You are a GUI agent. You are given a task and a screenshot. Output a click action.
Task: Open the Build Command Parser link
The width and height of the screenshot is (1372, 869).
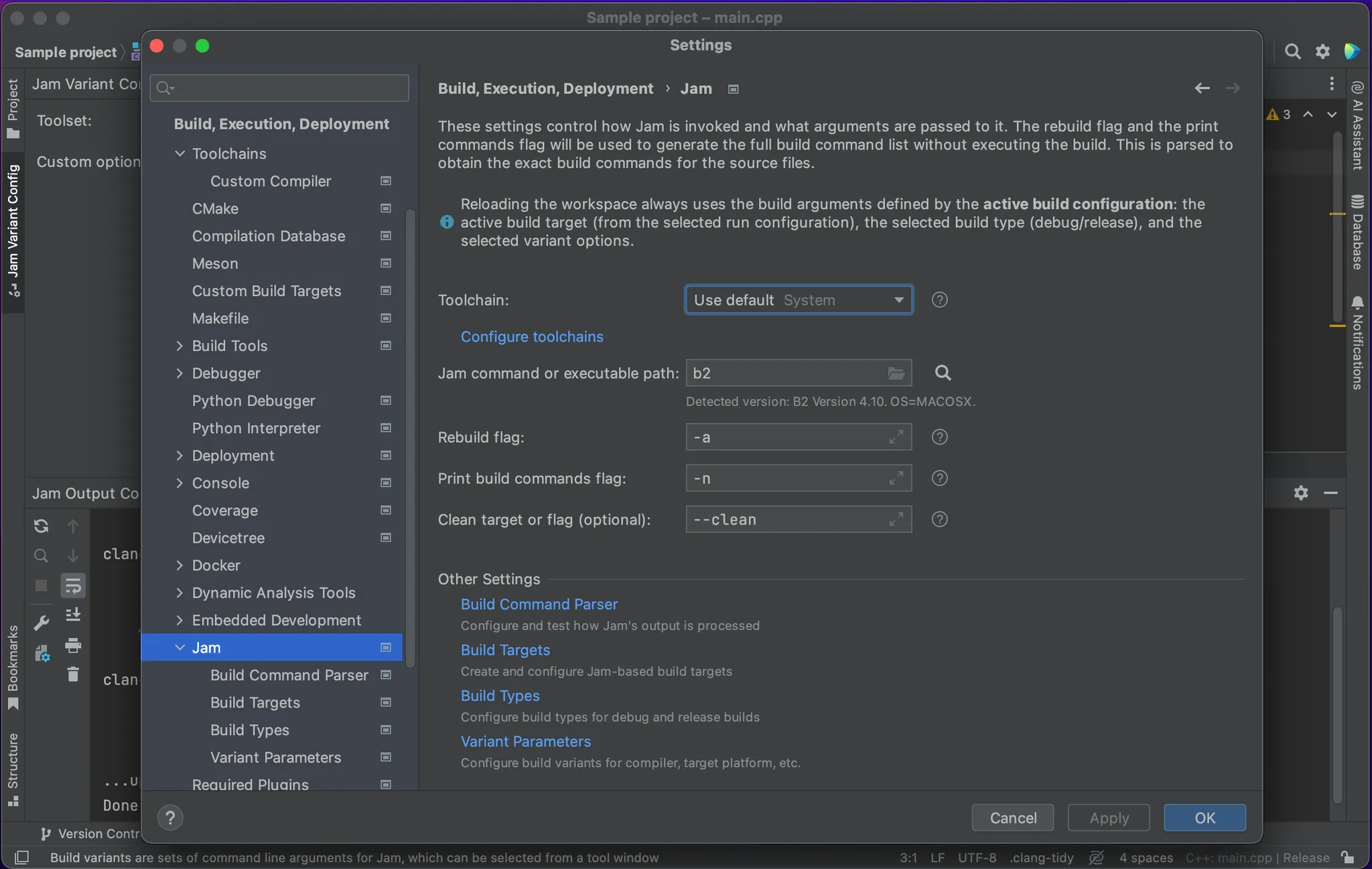pyautogui.click(x=539, y=604)
